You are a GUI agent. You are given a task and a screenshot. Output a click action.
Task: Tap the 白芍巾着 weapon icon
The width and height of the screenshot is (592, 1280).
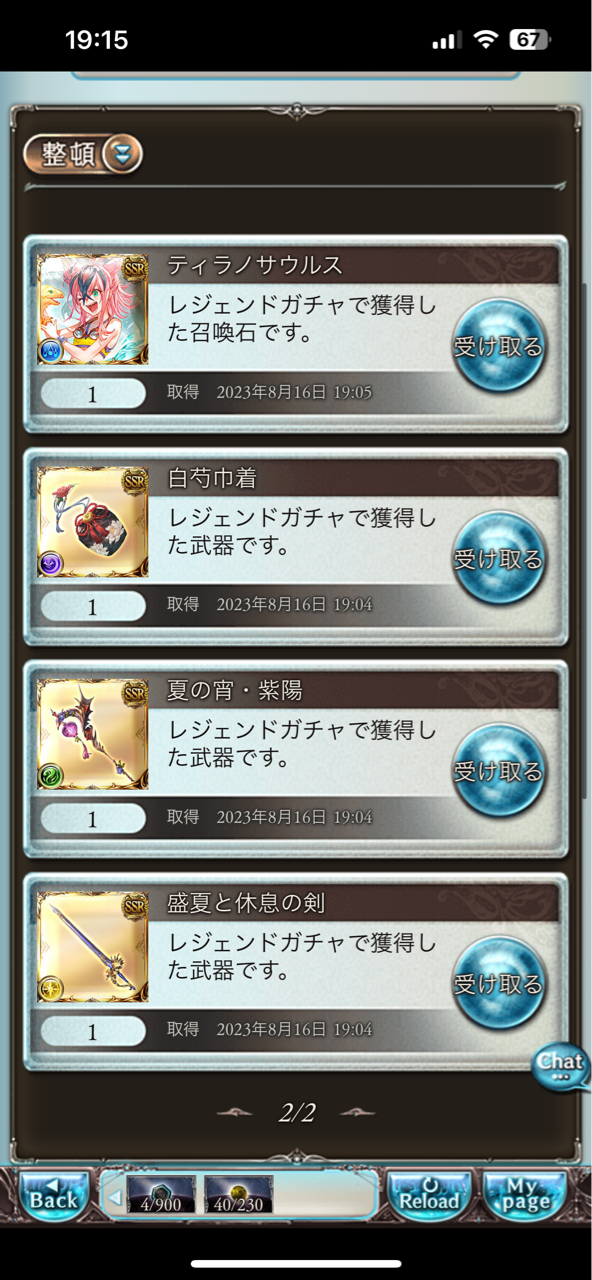tap(93, 521)
